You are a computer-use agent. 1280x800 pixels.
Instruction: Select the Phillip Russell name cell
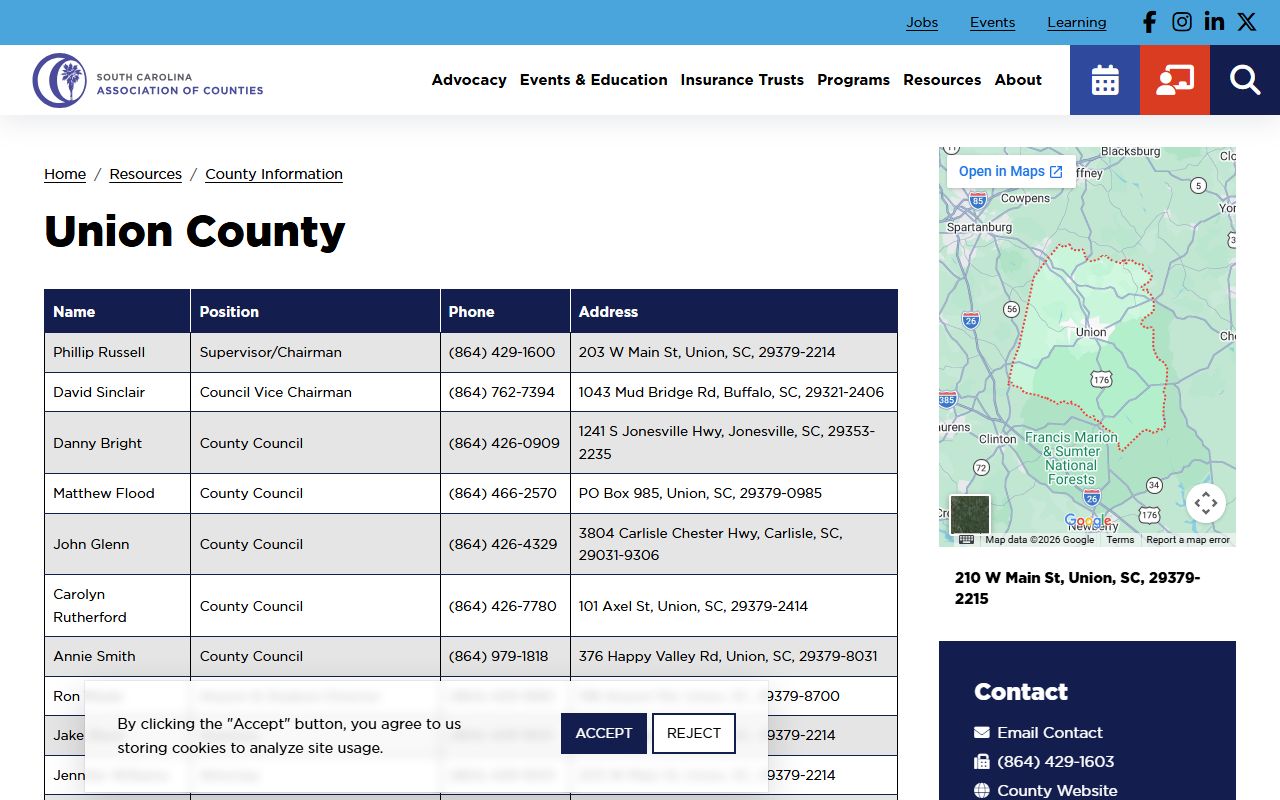click(x=118, y=352)
